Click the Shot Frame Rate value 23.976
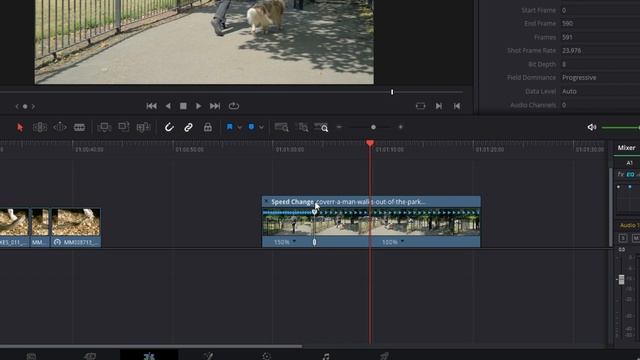The width and height of the screenshot is (640, 360). [571, 51]
